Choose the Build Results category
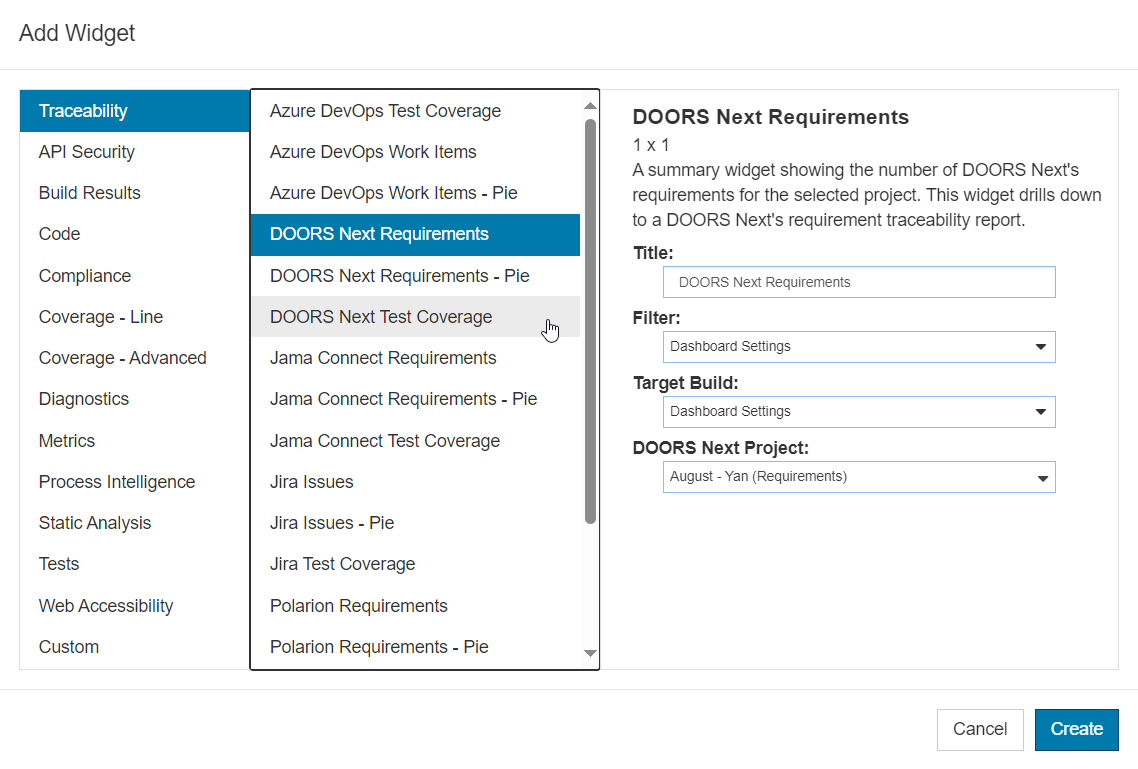1138x769 pixels. [x=134, y=193]
